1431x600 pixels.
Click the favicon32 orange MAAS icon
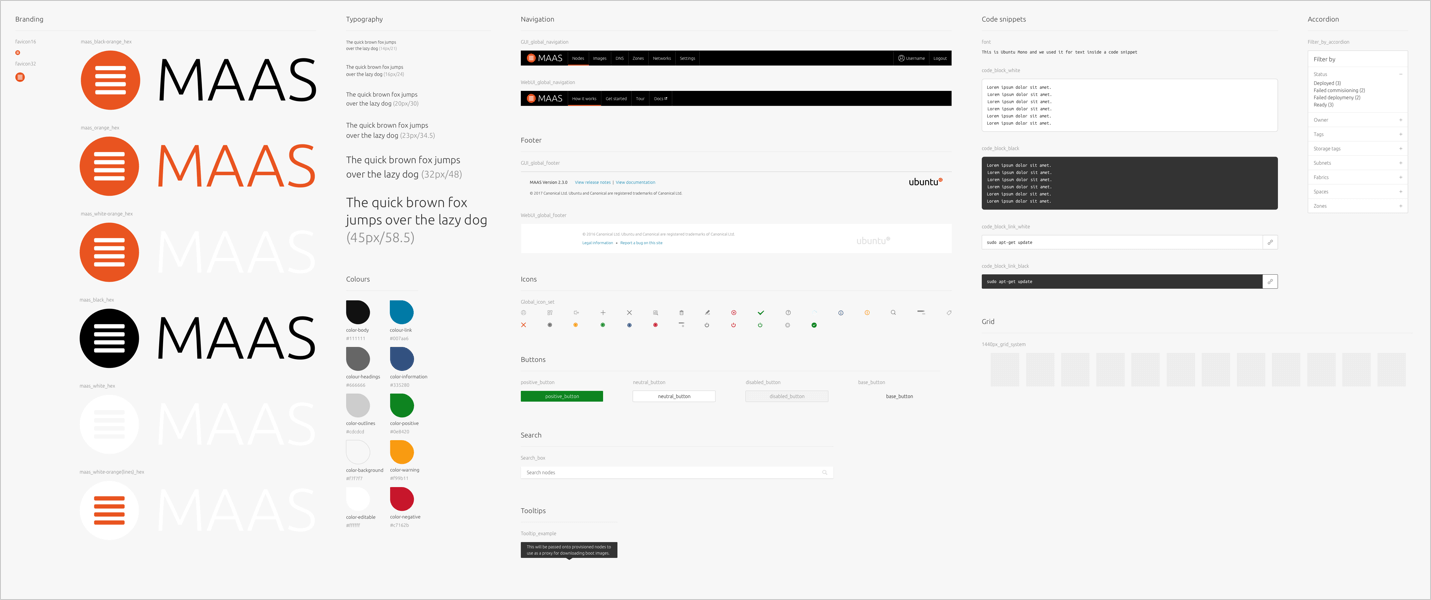pos(20,77)
